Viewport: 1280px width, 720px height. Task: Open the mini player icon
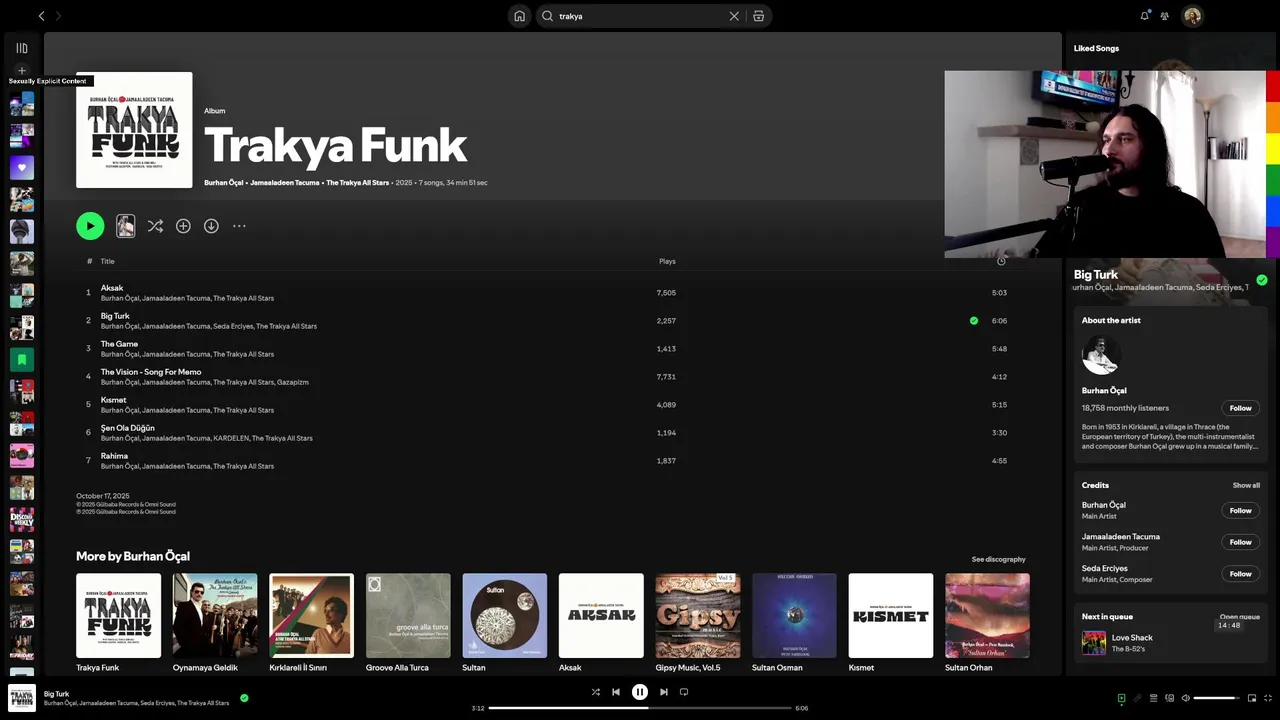pos(1252,698)
